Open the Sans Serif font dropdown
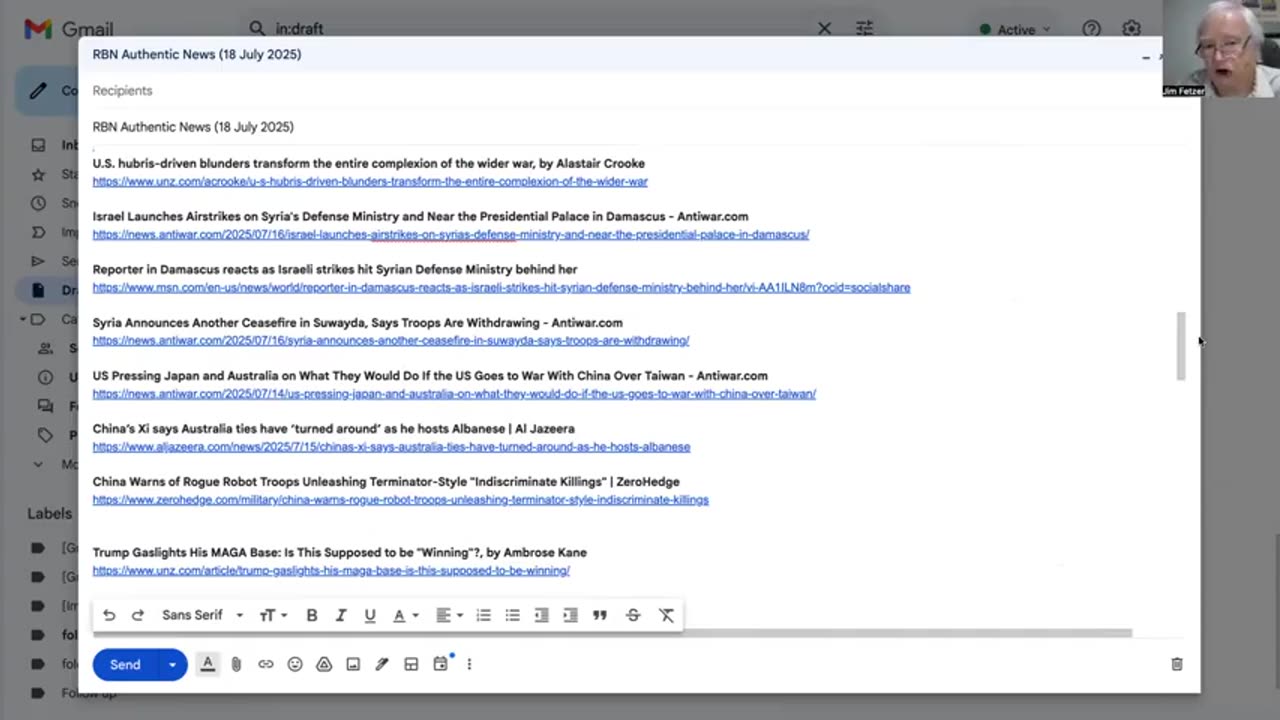Screen dimensions: 1280x720 tap(202, 615)
